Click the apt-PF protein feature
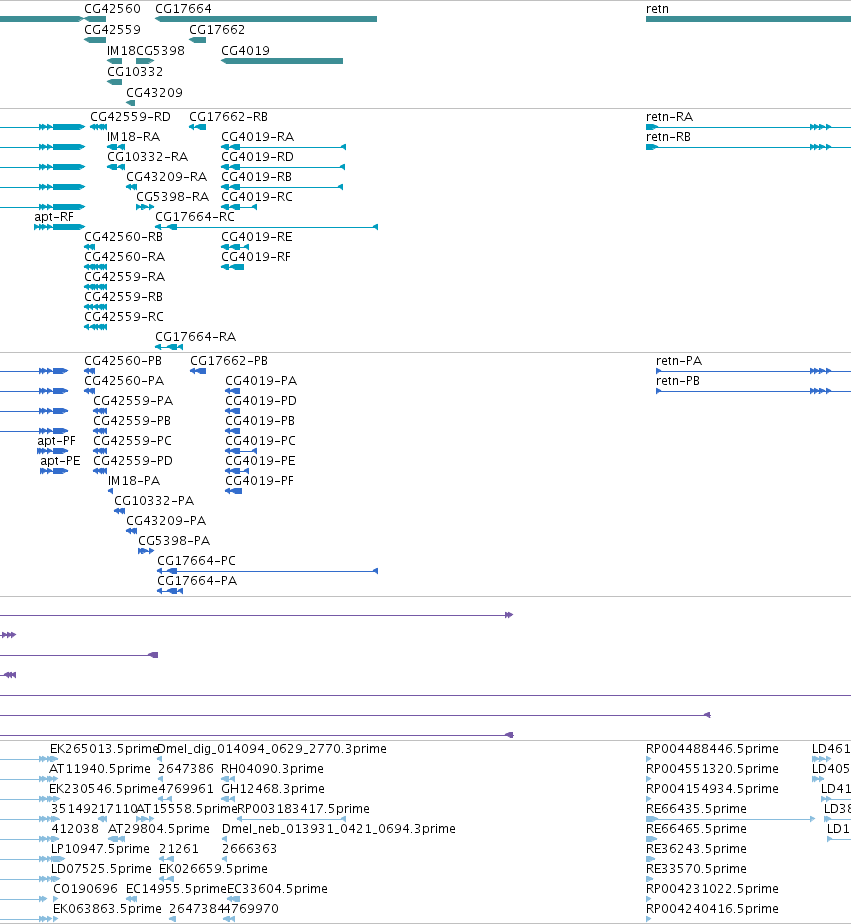Viewport: 851px width, 924px height. (52, 451)
